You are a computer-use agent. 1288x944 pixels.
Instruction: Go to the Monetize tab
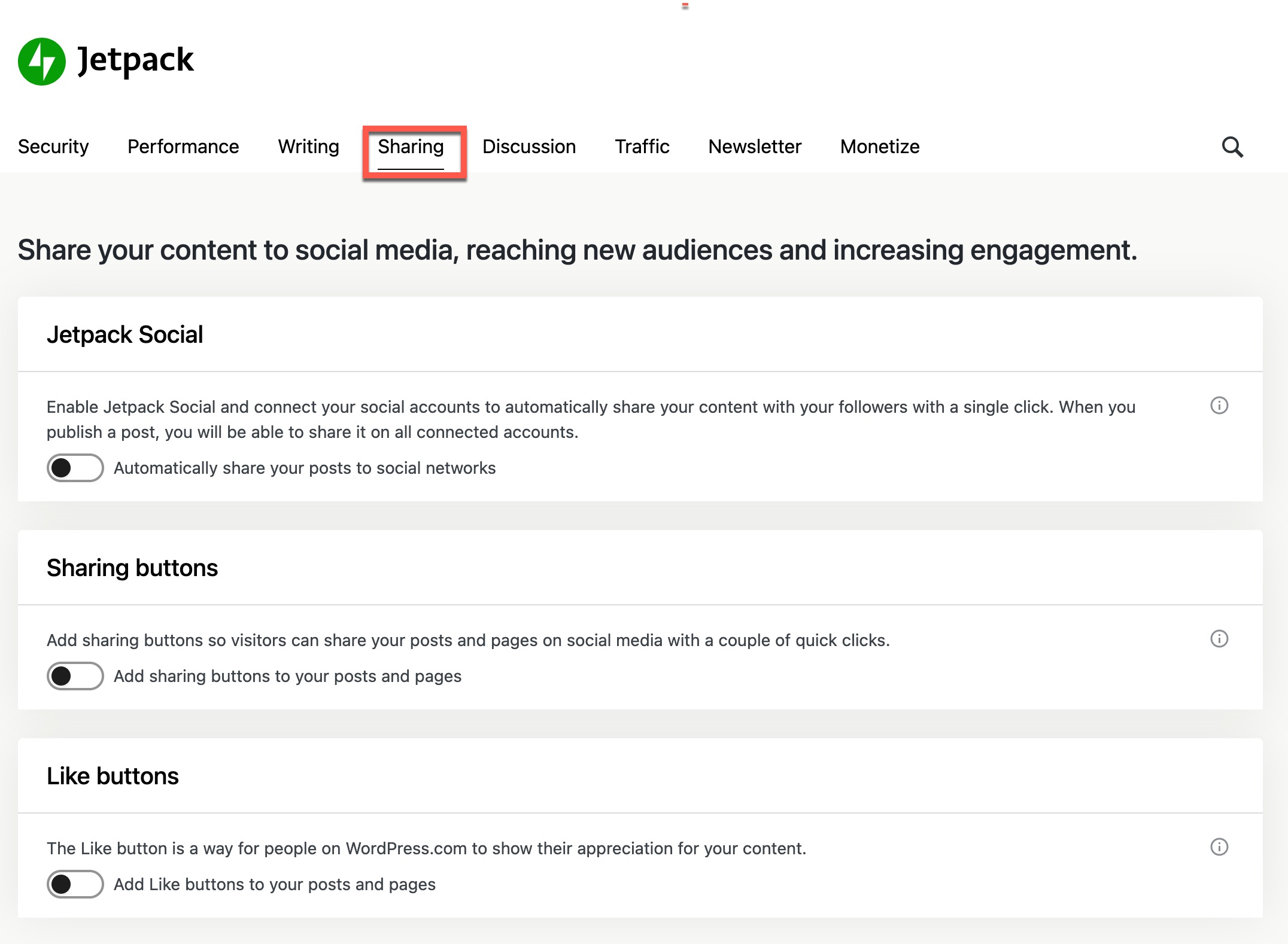[880, 147]
